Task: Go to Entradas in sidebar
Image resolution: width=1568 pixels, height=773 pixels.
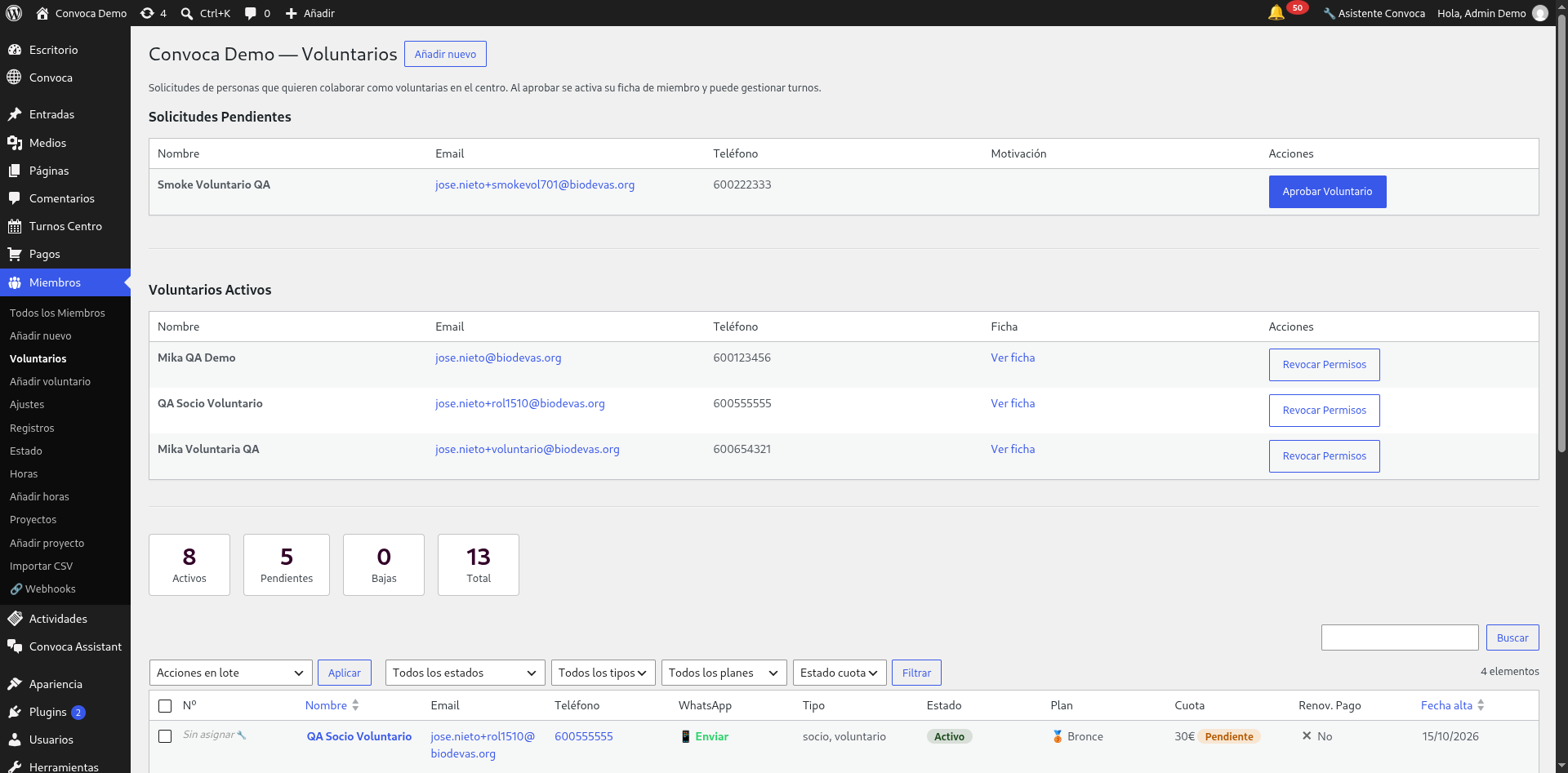Action: [x=65, y=114]
